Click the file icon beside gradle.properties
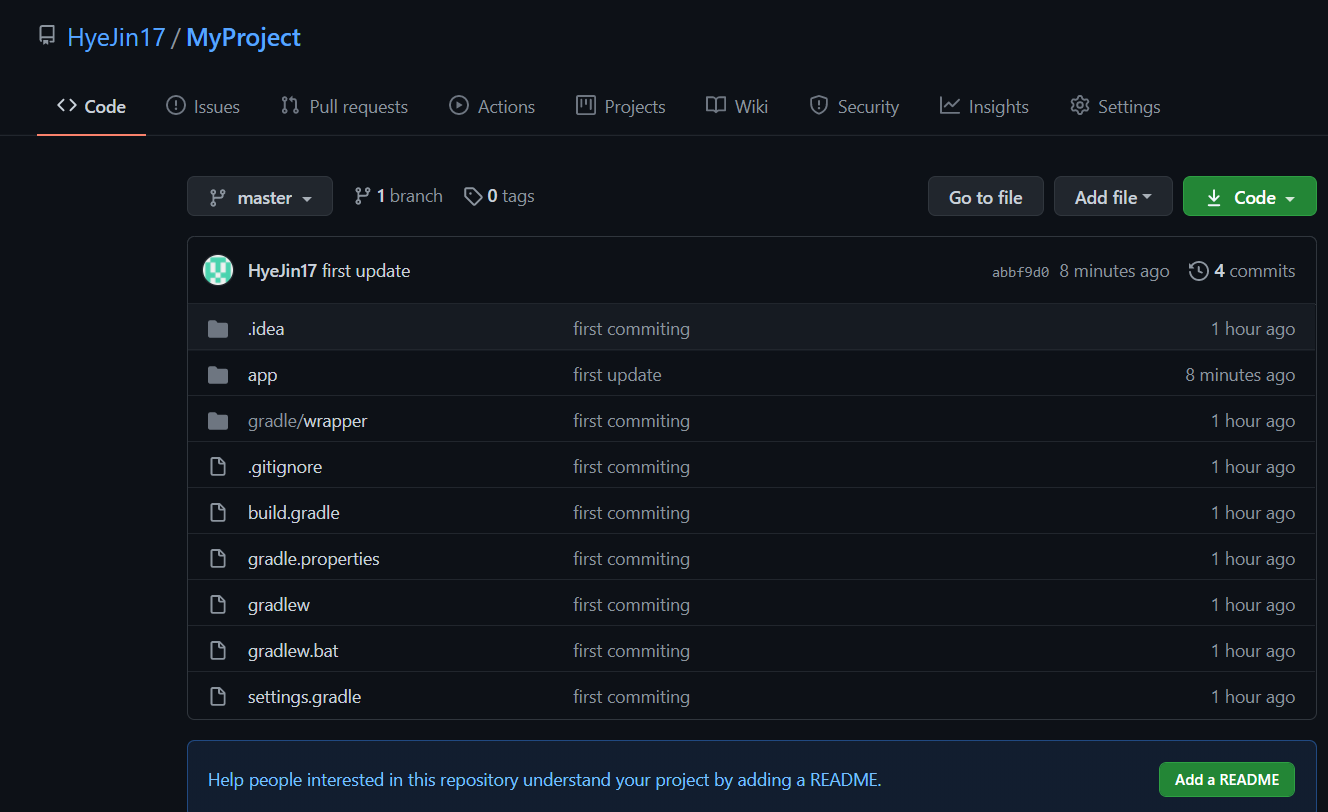The height and width of the screenshot is (812, 1328). point(218,559)
